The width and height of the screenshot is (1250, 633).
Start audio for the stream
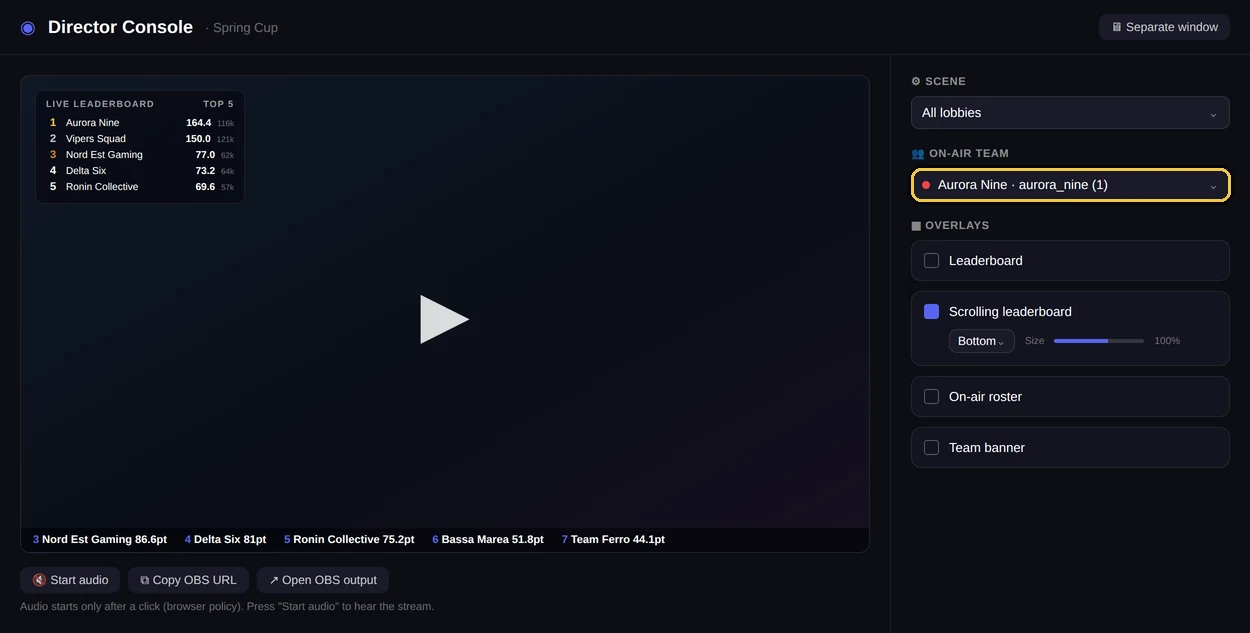(x=70, y=580)
